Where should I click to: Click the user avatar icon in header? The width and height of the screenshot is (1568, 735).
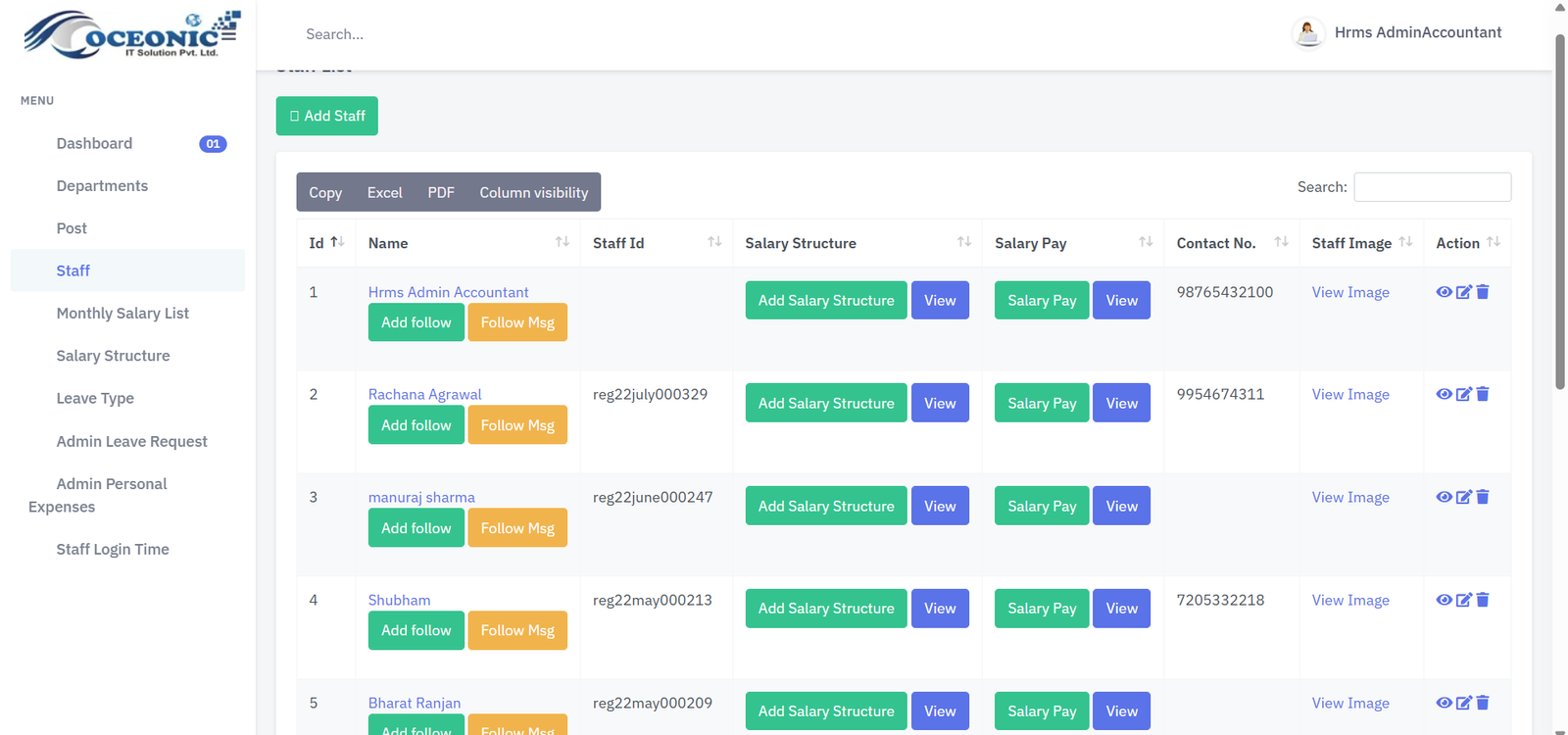click(x=1307, y=33)
